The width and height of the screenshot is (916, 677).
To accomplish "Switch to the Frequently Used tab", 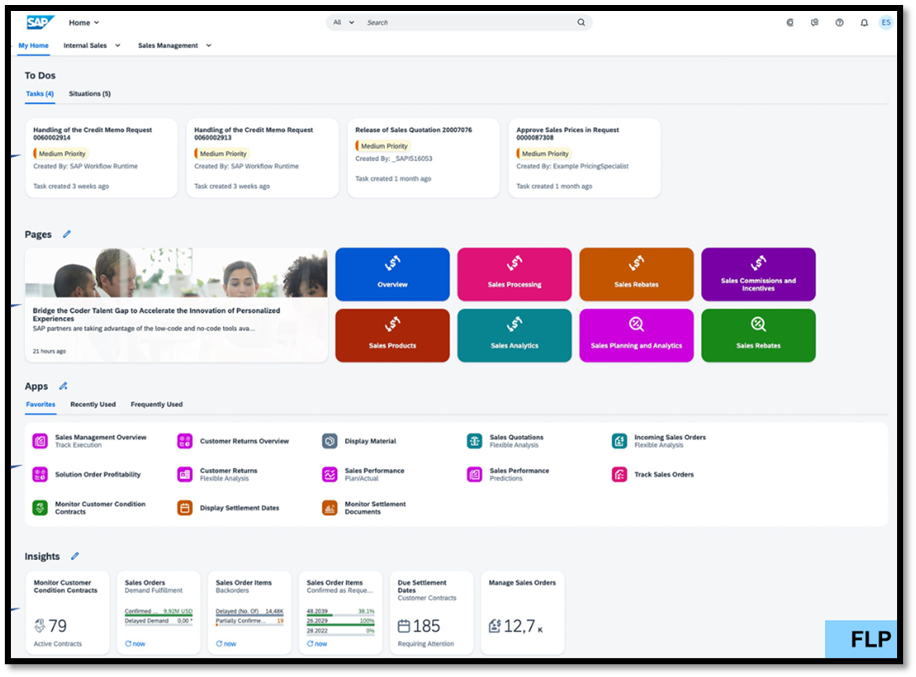I will pos(156,404).
